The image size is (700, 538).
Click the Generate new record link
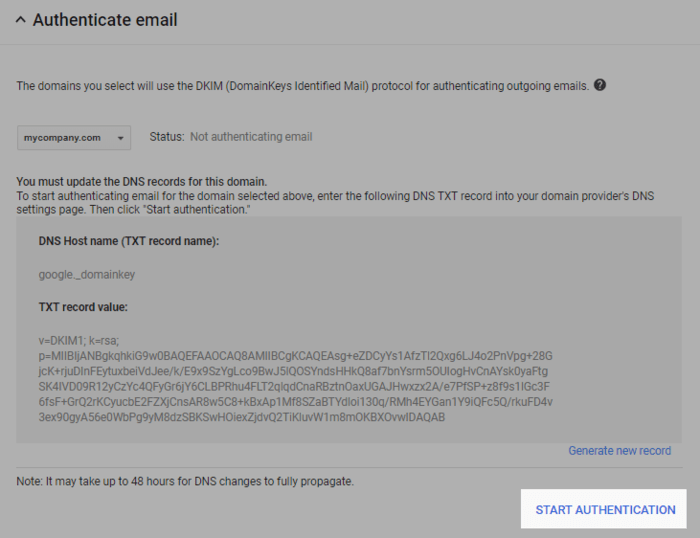coord(619,450)
